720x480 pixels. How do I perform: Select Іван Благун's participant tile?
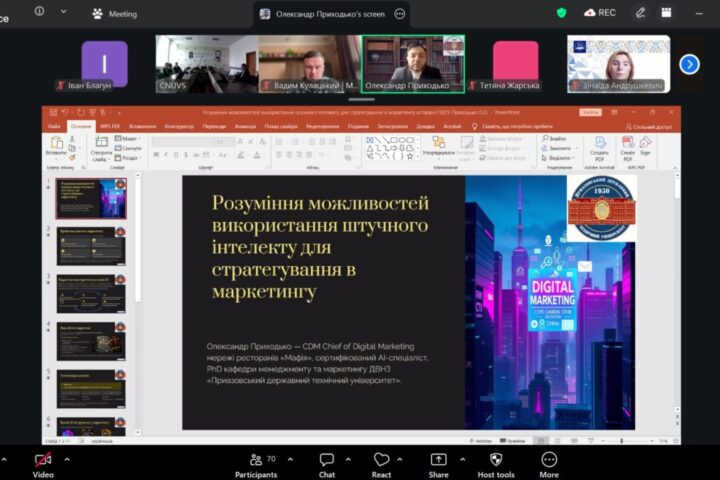coord(104,64)
